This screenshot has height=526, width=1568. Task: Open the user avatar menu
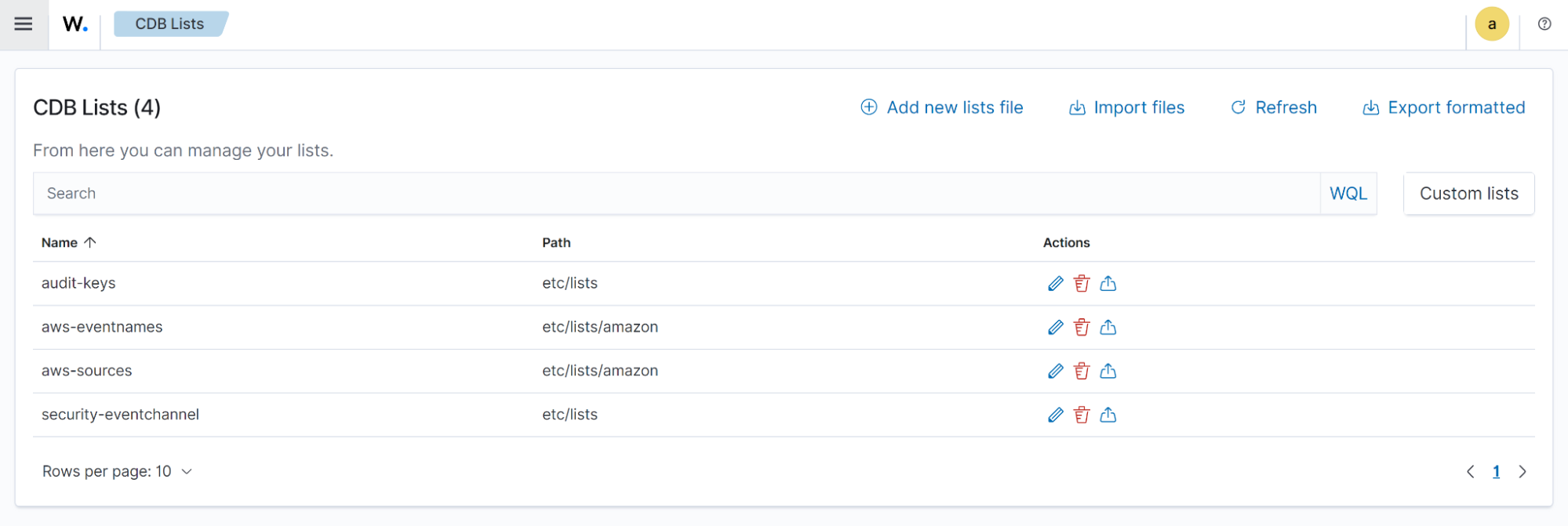1491,24
